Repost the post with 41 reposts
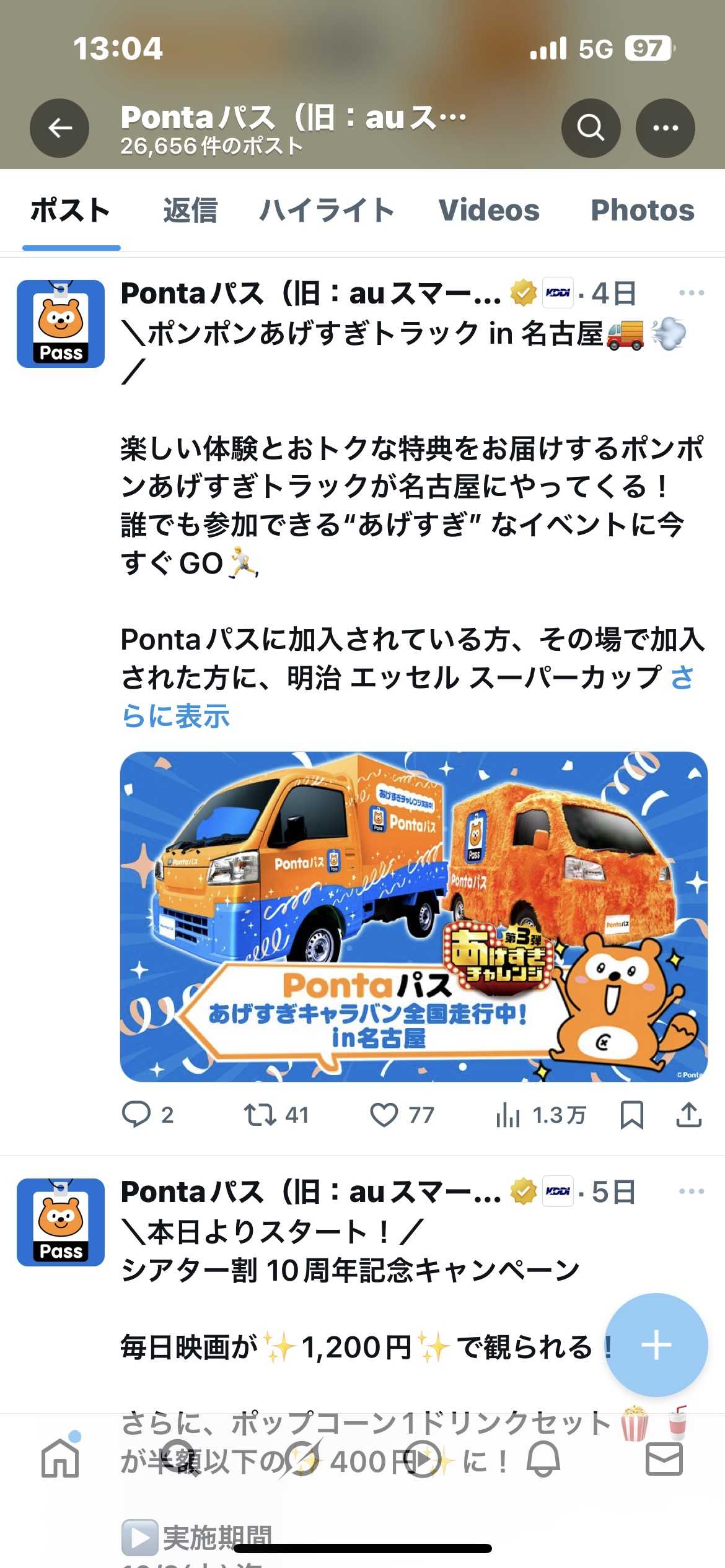Screen dimensions: 725x1568 coord(276,1115)
